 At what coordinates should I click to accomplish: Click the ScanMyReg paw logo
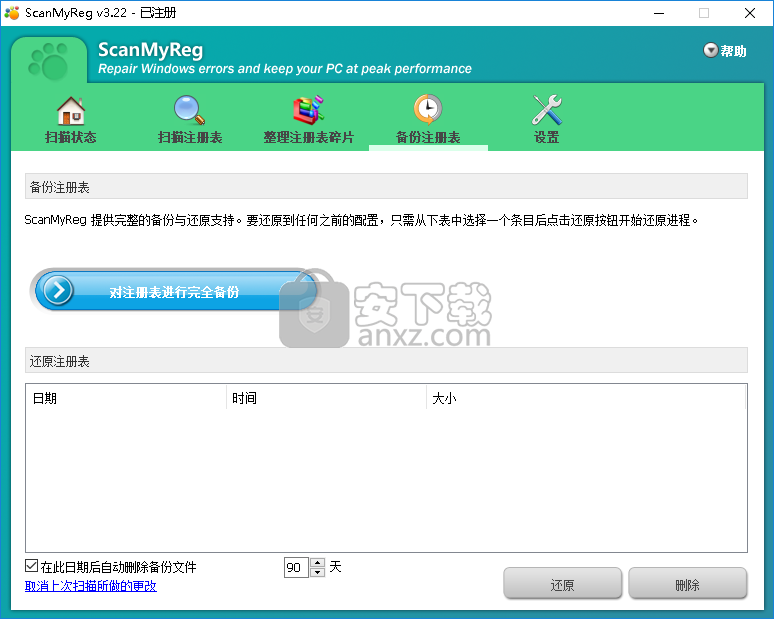(49, 61)
